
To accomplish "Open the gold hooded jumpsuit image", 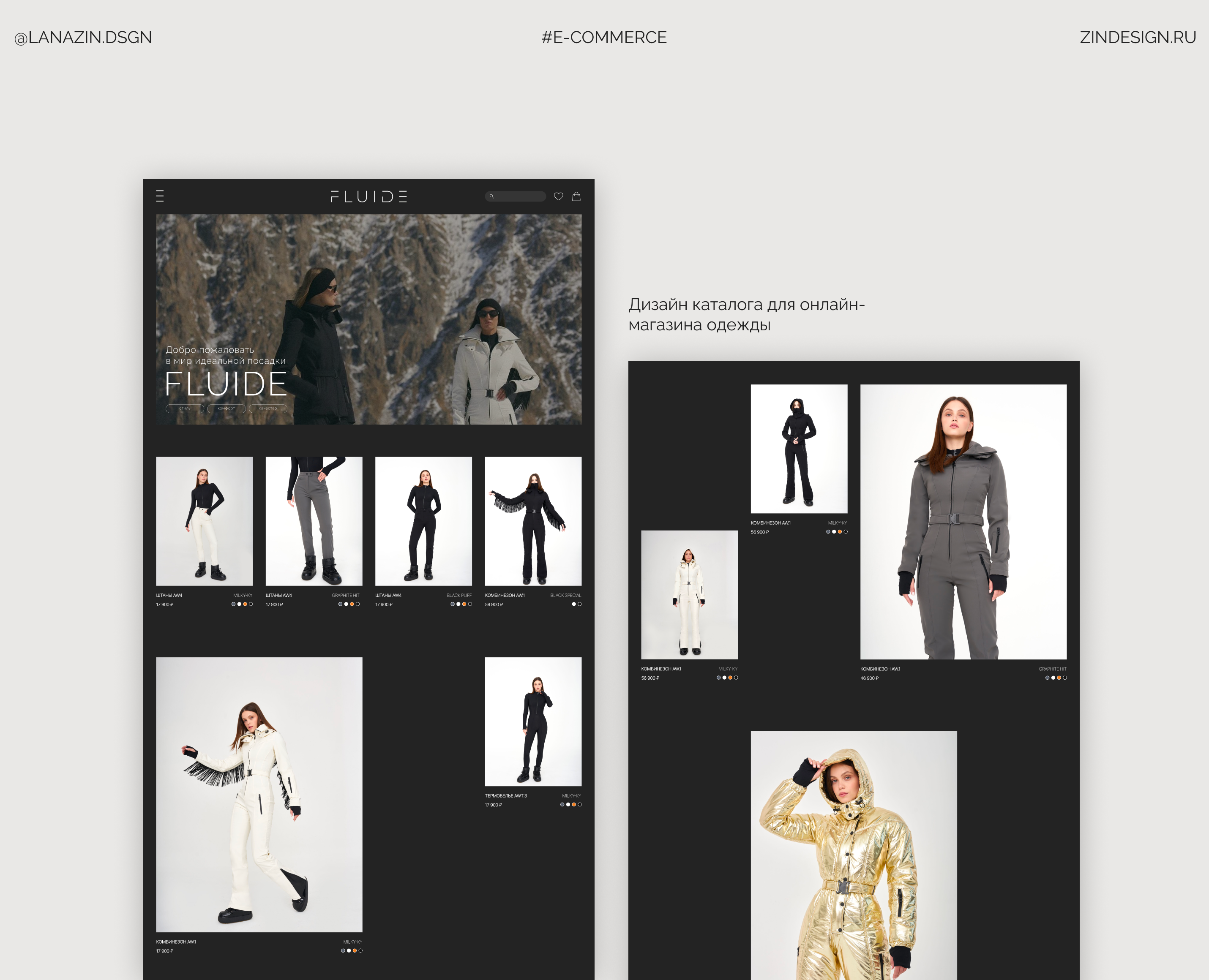I will point(853,855).
